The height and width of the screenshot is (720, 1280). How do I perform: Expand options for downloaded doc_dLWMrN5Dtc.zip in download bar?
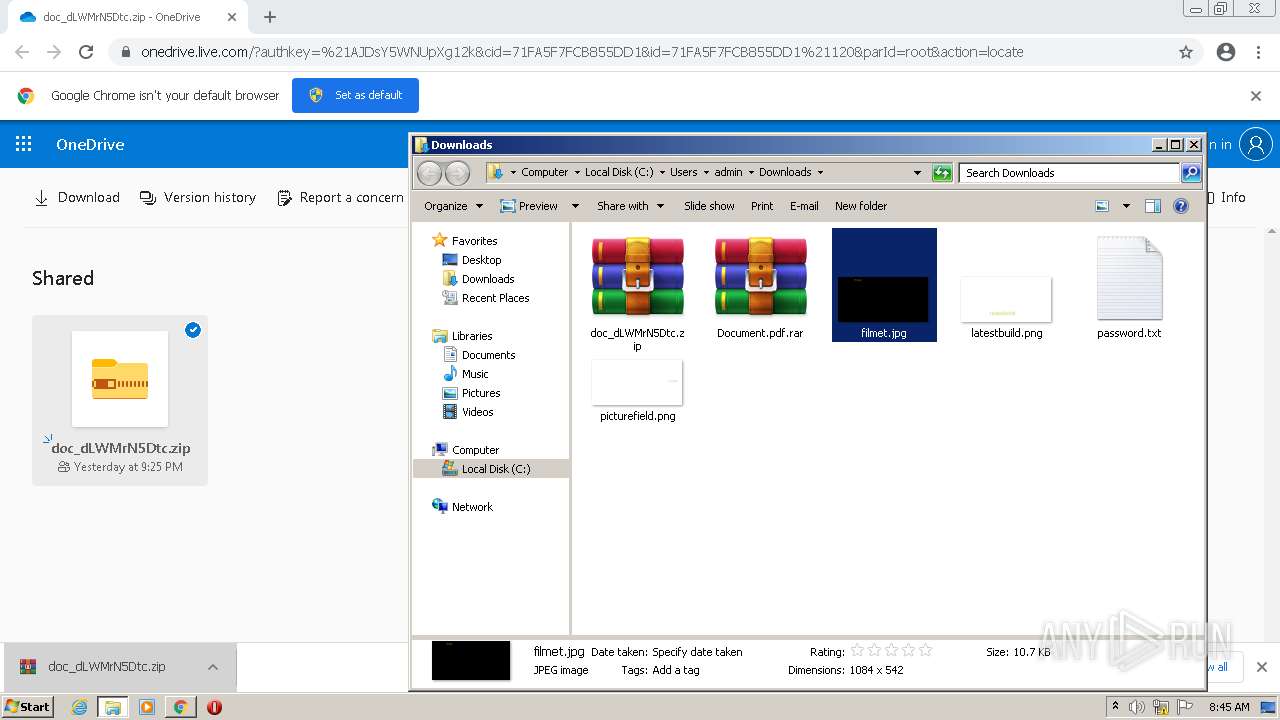tap(213, 667)
